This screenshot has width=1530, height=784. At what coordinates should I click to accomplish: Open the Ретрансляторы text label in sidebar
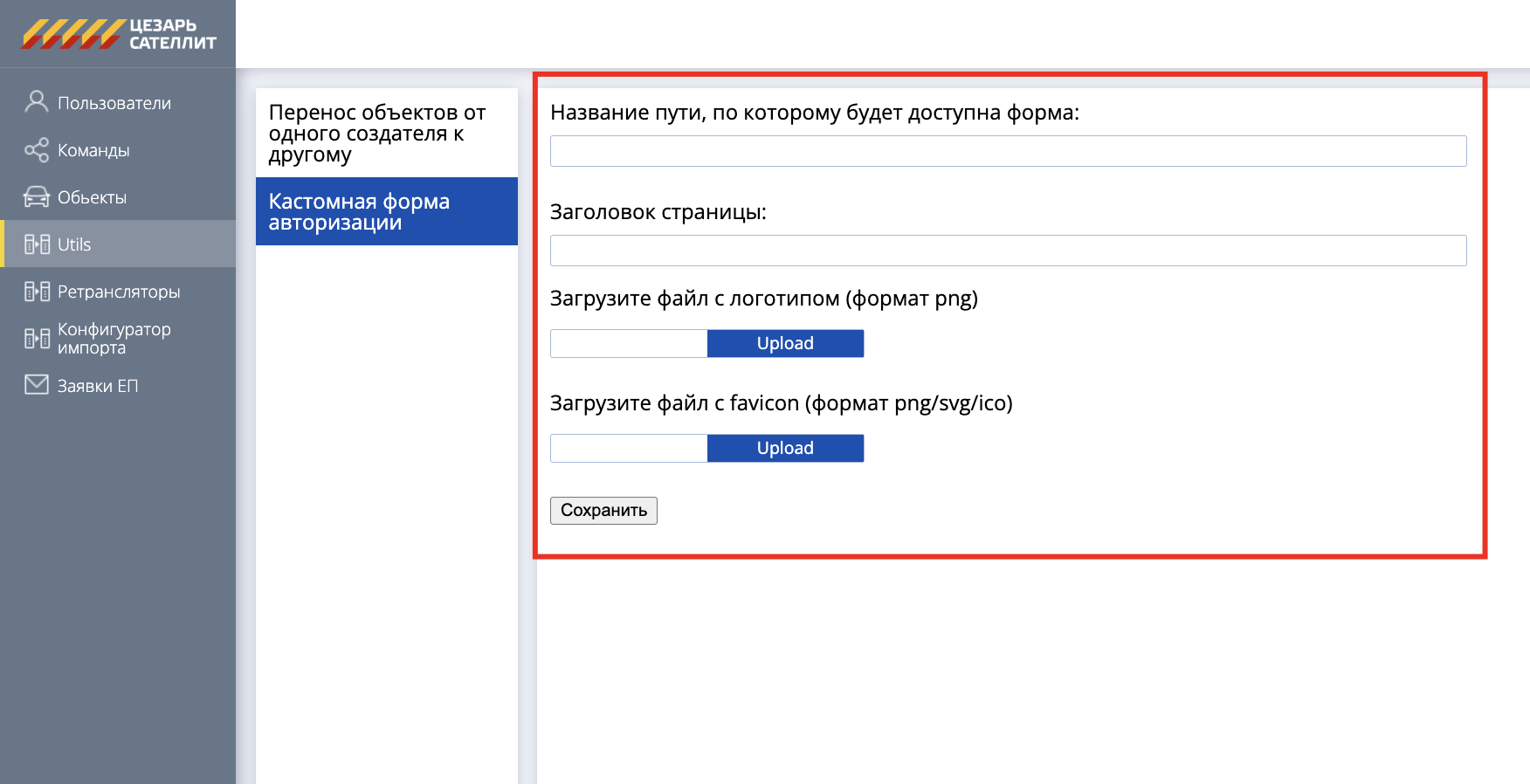point(119,292)
